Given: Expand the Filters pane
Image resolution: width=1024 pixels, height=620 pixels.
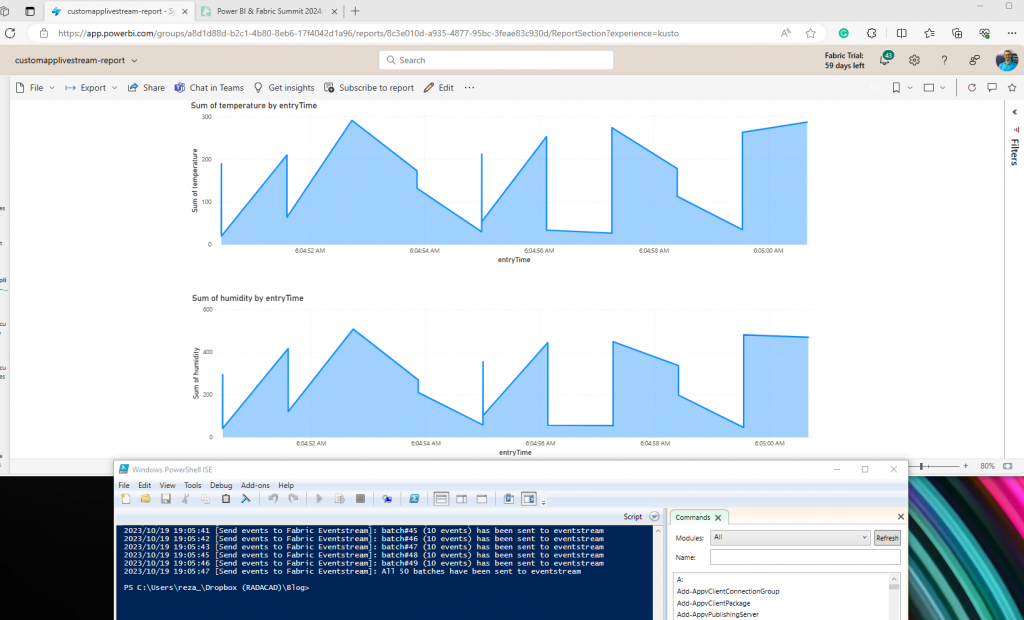Looking at the screenshot, I should pos(1013,150).
